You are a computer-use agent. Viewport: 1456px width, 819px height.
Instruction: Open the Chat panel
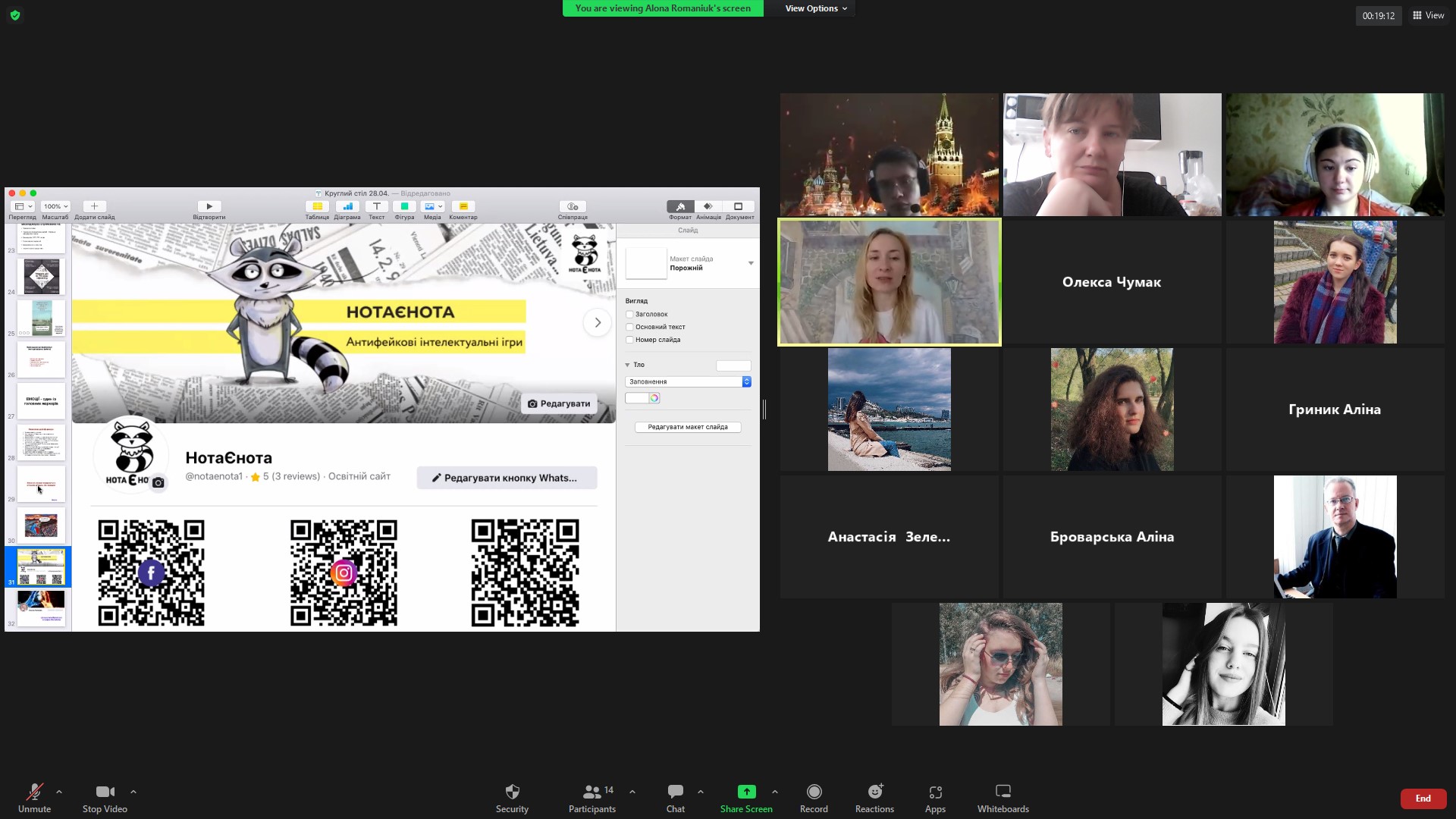click(675, 798)
